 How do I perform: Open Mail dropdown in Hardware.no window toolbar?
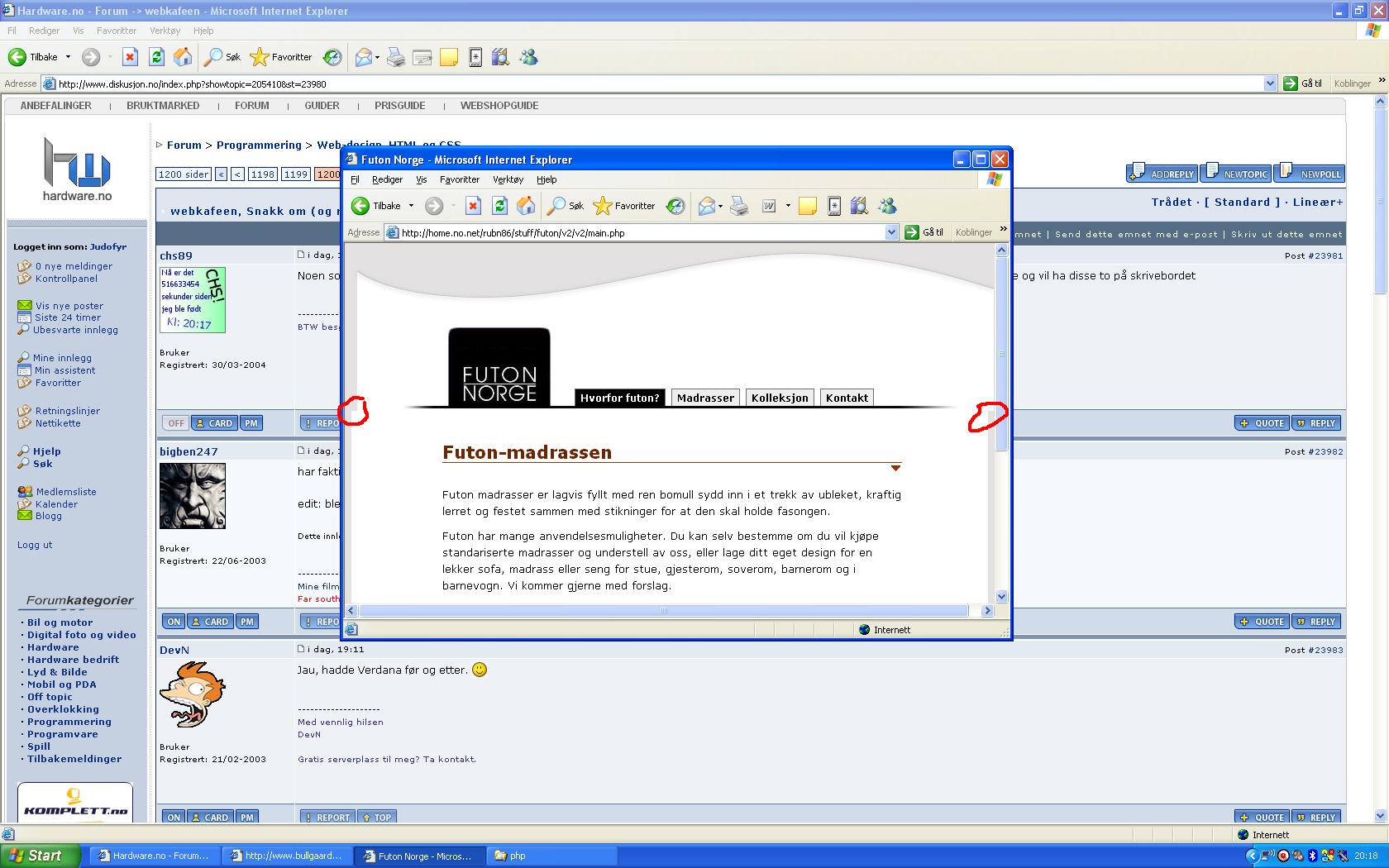click(x=378, y=57)
